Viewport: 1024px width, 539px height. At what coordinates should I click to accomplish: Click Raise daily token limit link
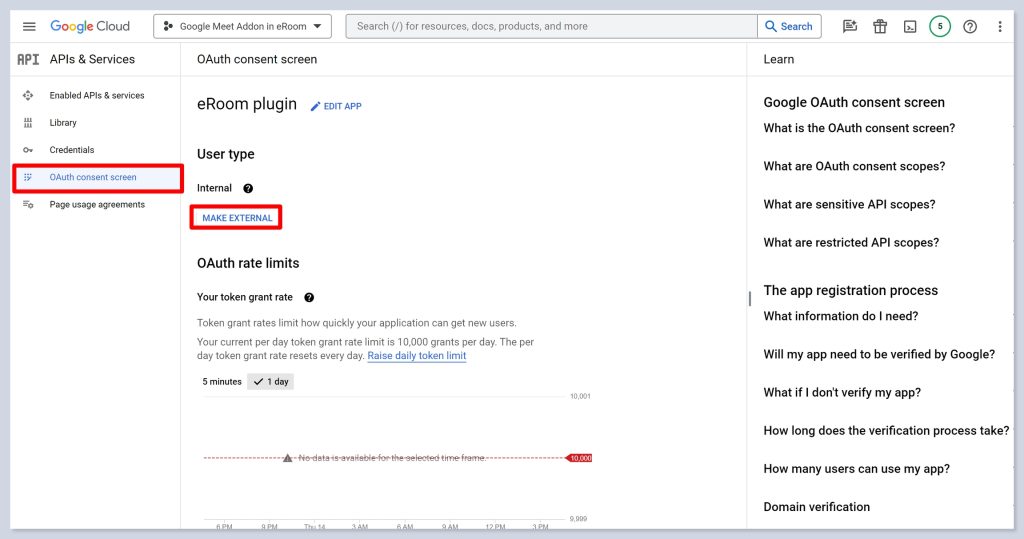click(x=416, y=356)
